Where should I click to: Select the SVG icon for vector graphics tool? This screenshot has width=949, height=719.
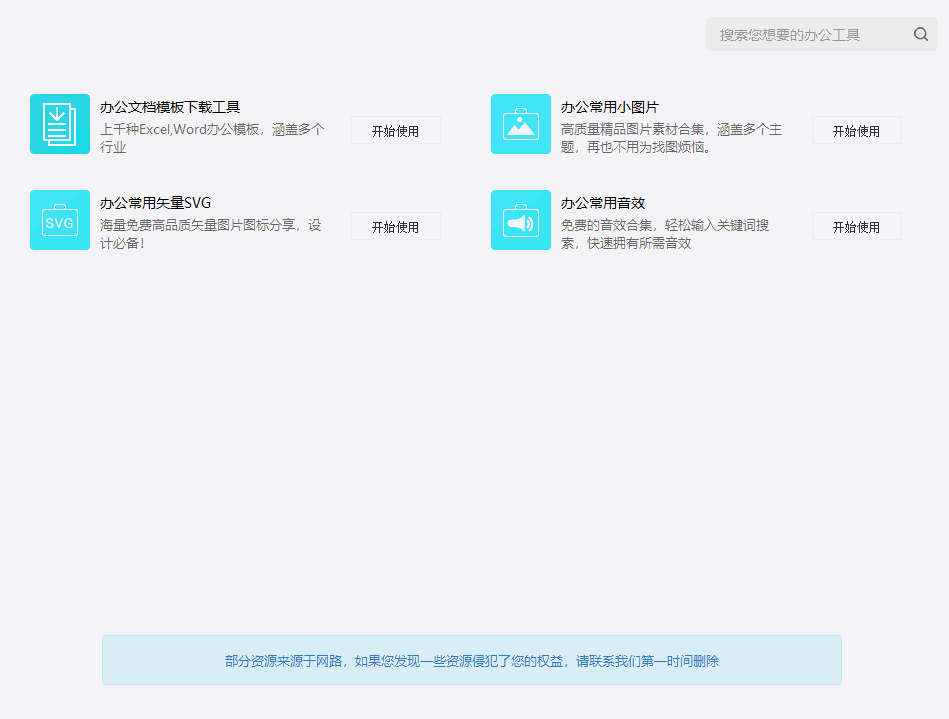(60, 219)
